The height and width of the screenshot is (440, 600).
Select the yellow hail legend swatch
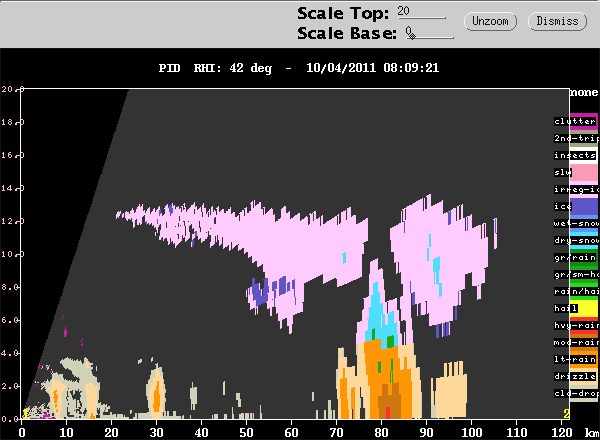[x=584, y=308]
